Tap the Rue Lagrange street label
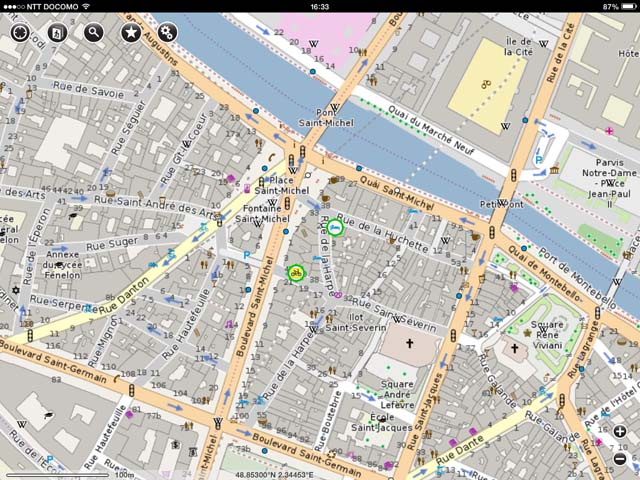This screenshot has width=640, height=480. coord(584,349)
